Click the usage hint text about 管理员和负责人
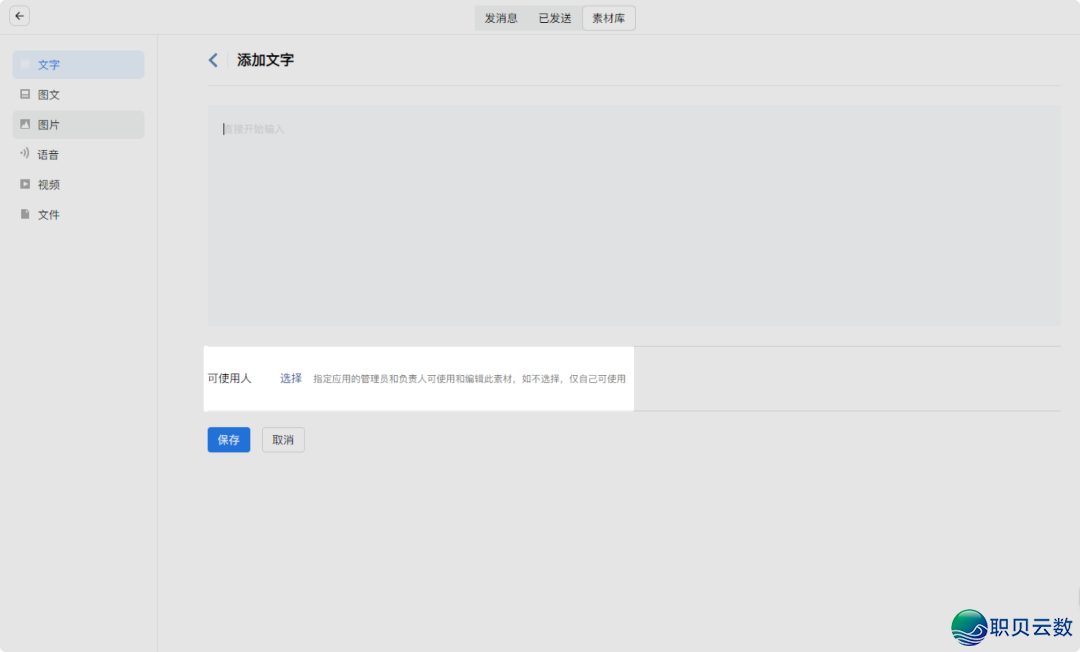Screen dimensions: 1080x652 pos(470,378)
